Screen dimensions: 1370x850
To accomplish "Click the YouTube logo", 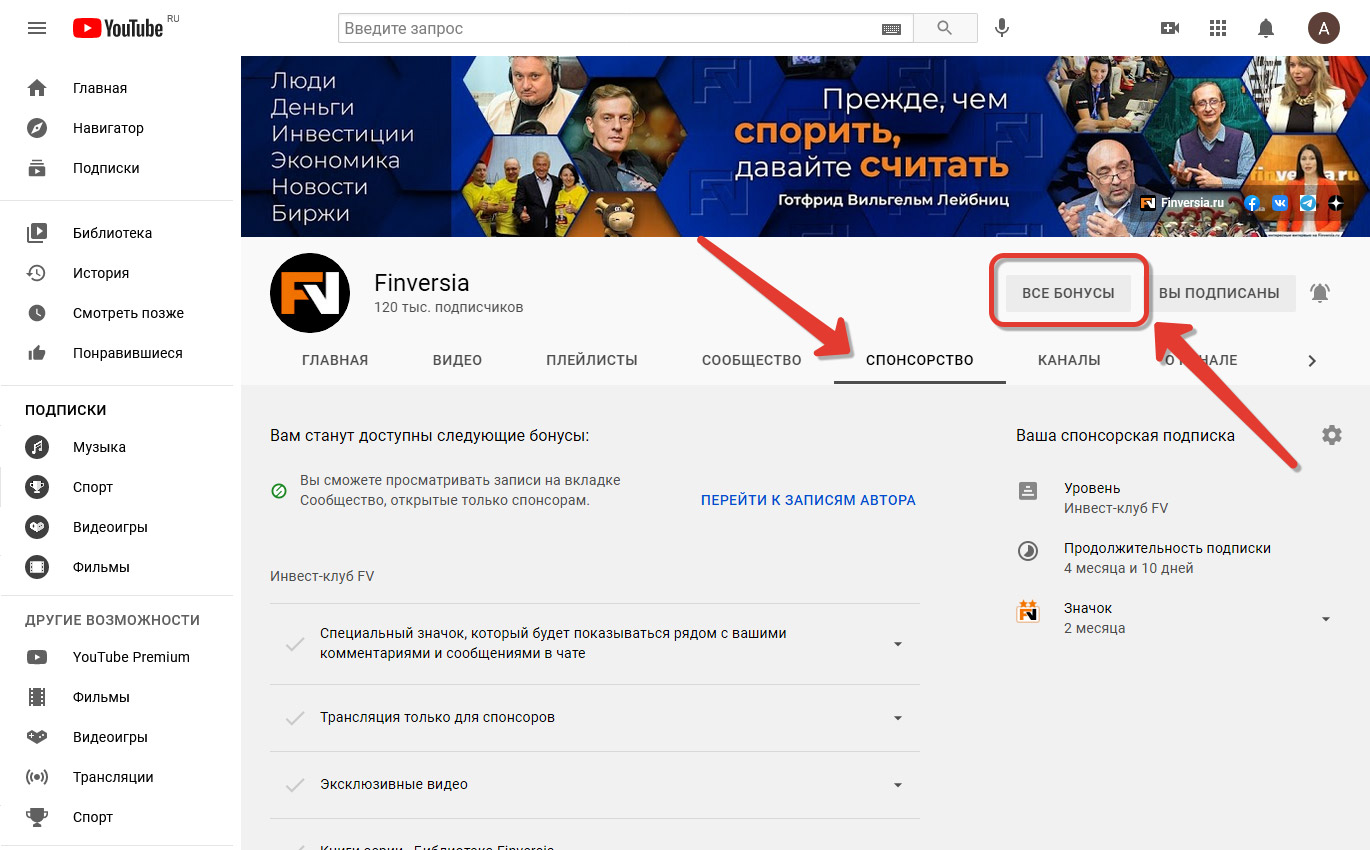I will click(118, 28).
